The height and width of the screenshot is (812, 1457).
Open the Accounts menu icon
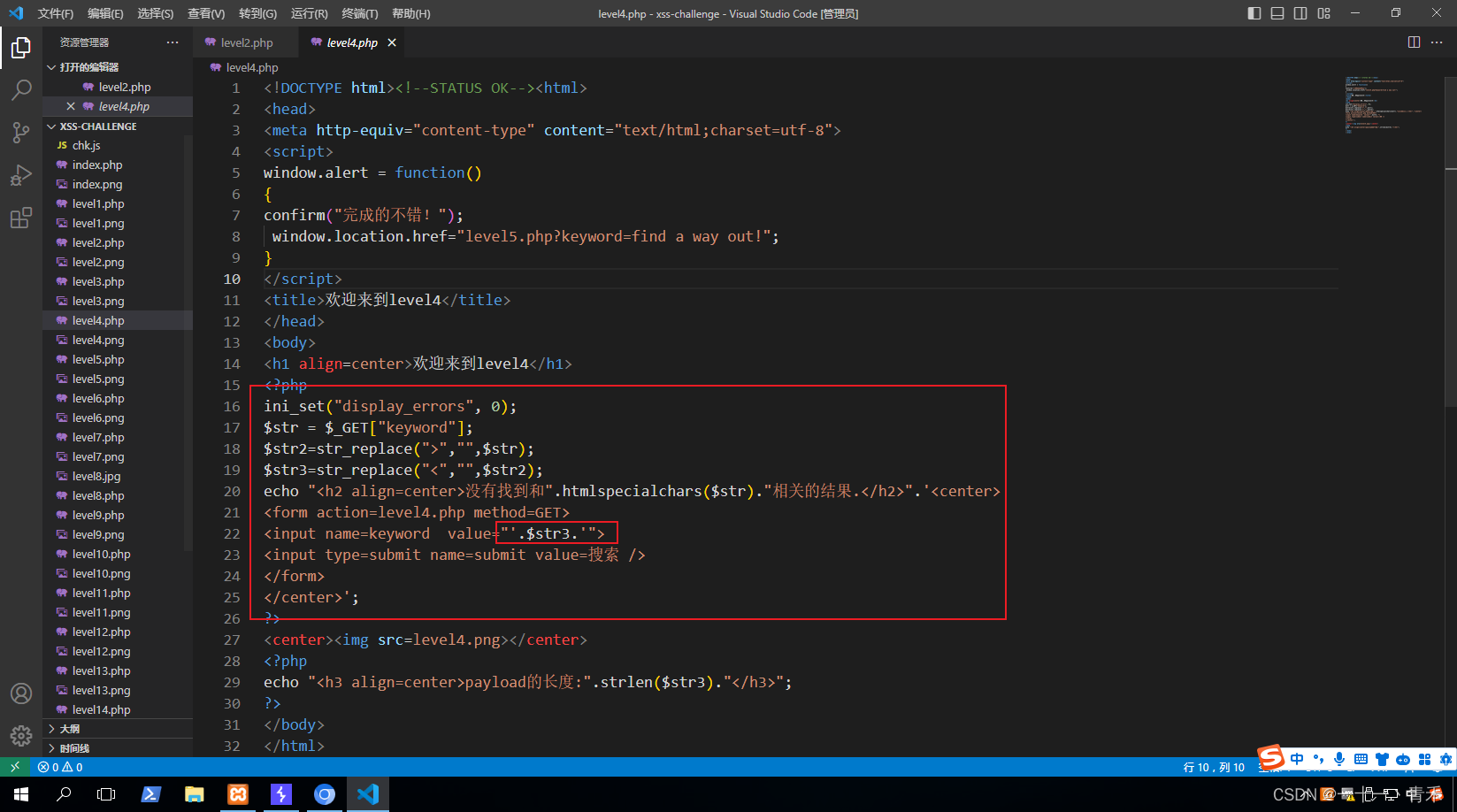(21, 693)
